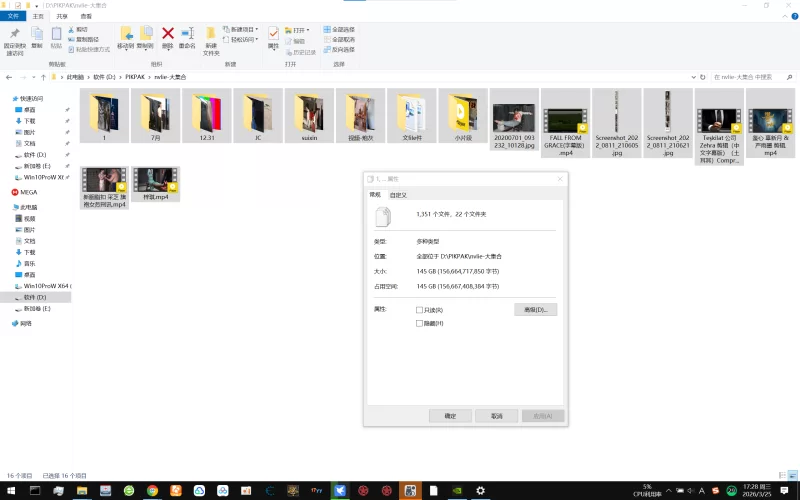Click 全部选择 (Select all) in ribbon
Image resolution: width=800 pixels, height=500 pixels.
pos(339,30)
